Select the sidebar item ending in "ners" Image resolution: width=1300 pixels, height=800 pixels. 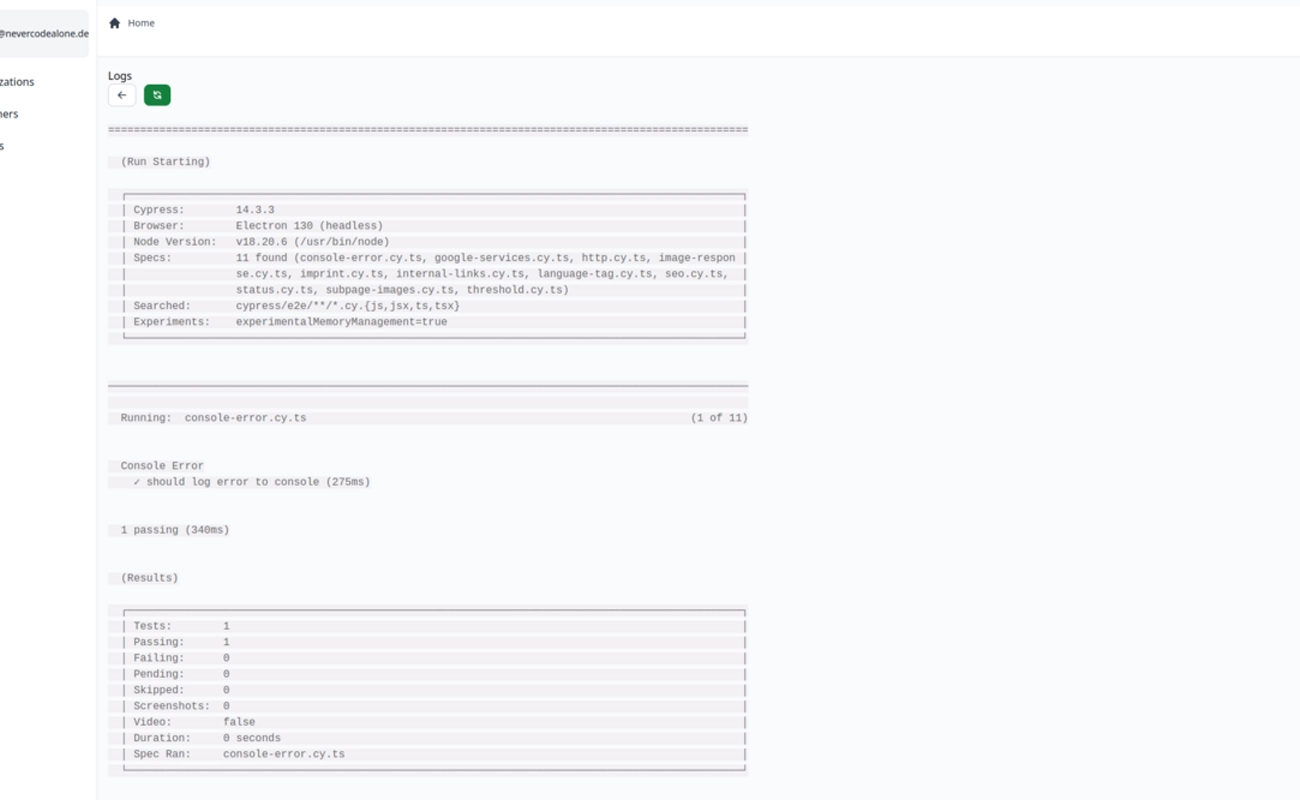click(x=10, y=114)
